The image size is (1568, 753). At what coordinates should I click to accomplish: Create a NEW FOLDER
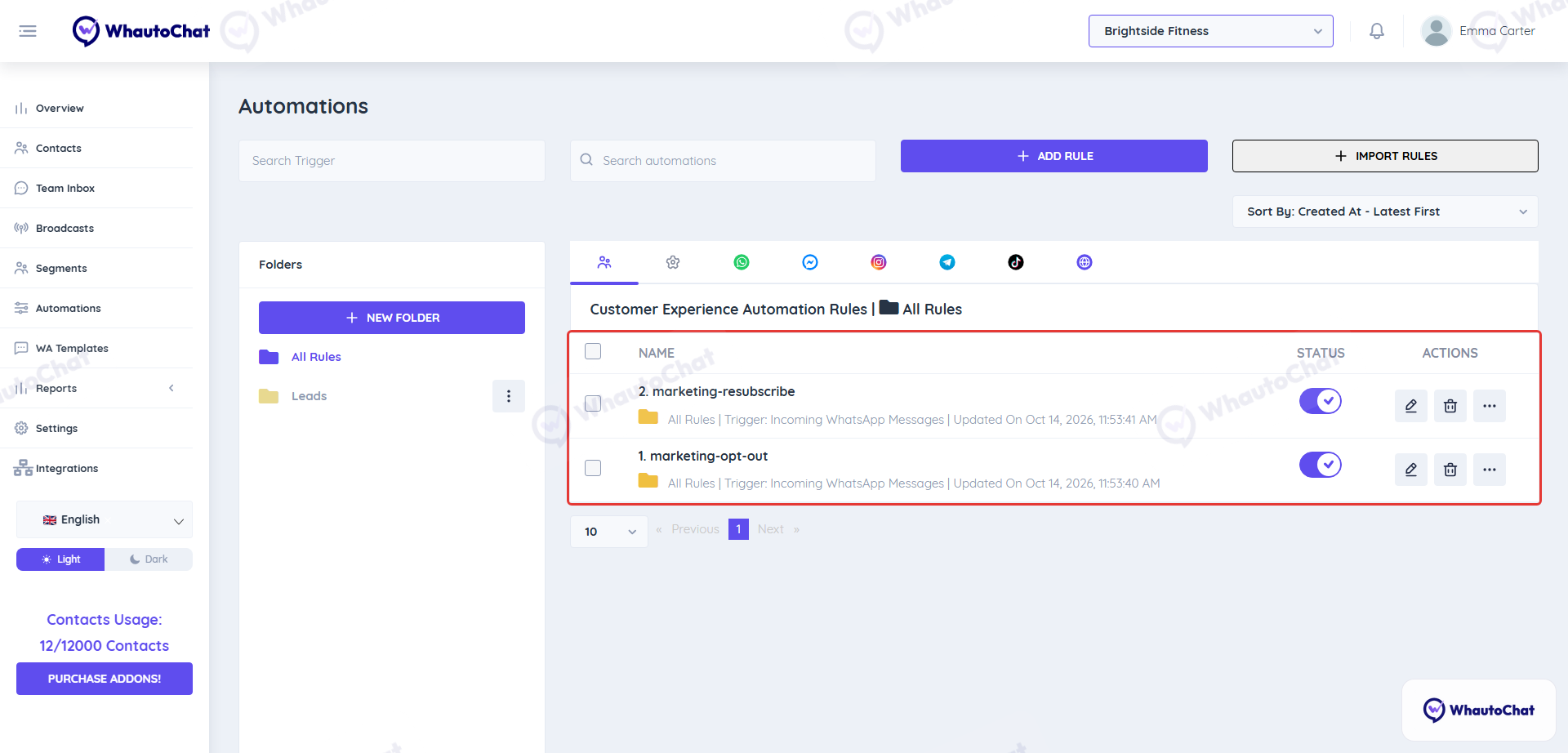(392, 318)
